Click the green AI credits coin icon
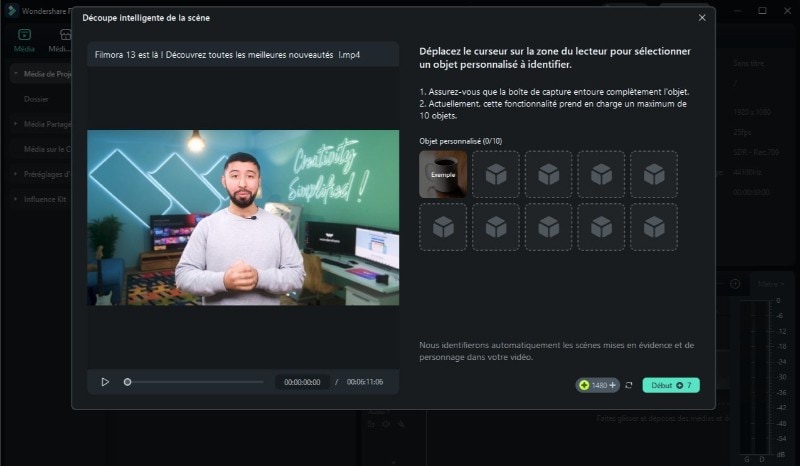The image size is (800, 466). pos(584,385)
